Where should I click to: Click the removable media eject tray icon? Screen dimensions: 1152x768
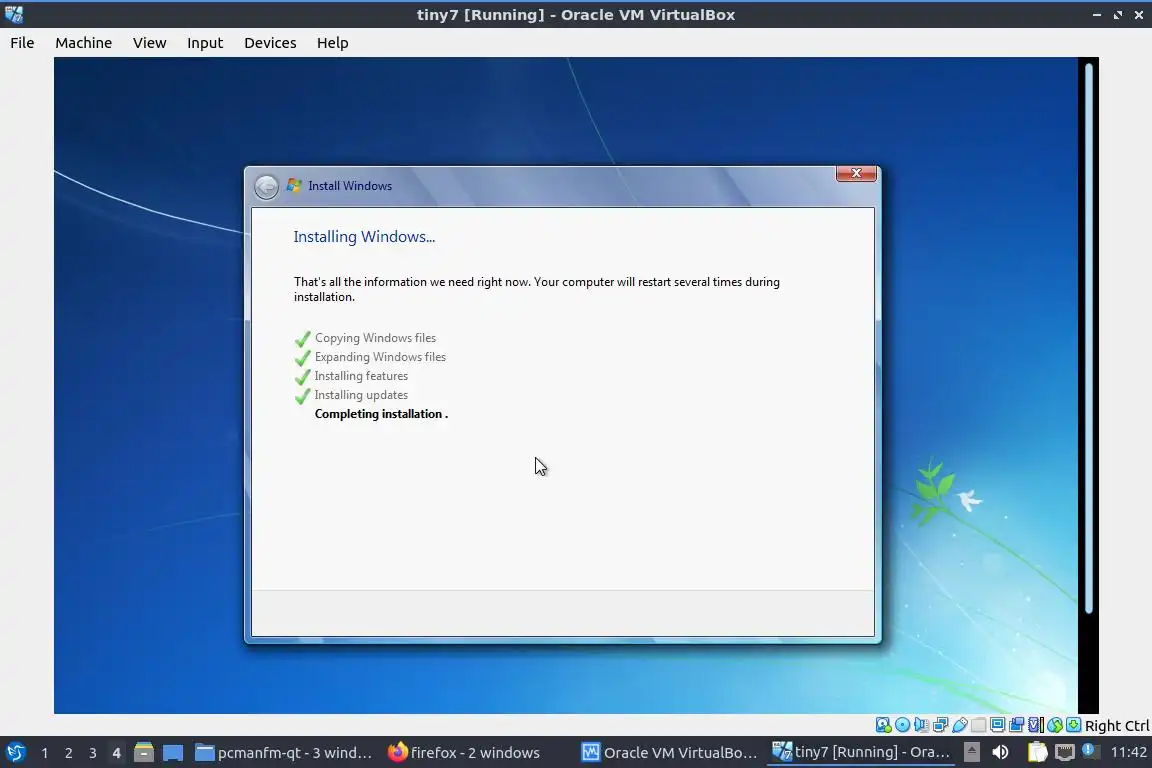[972, 752]
